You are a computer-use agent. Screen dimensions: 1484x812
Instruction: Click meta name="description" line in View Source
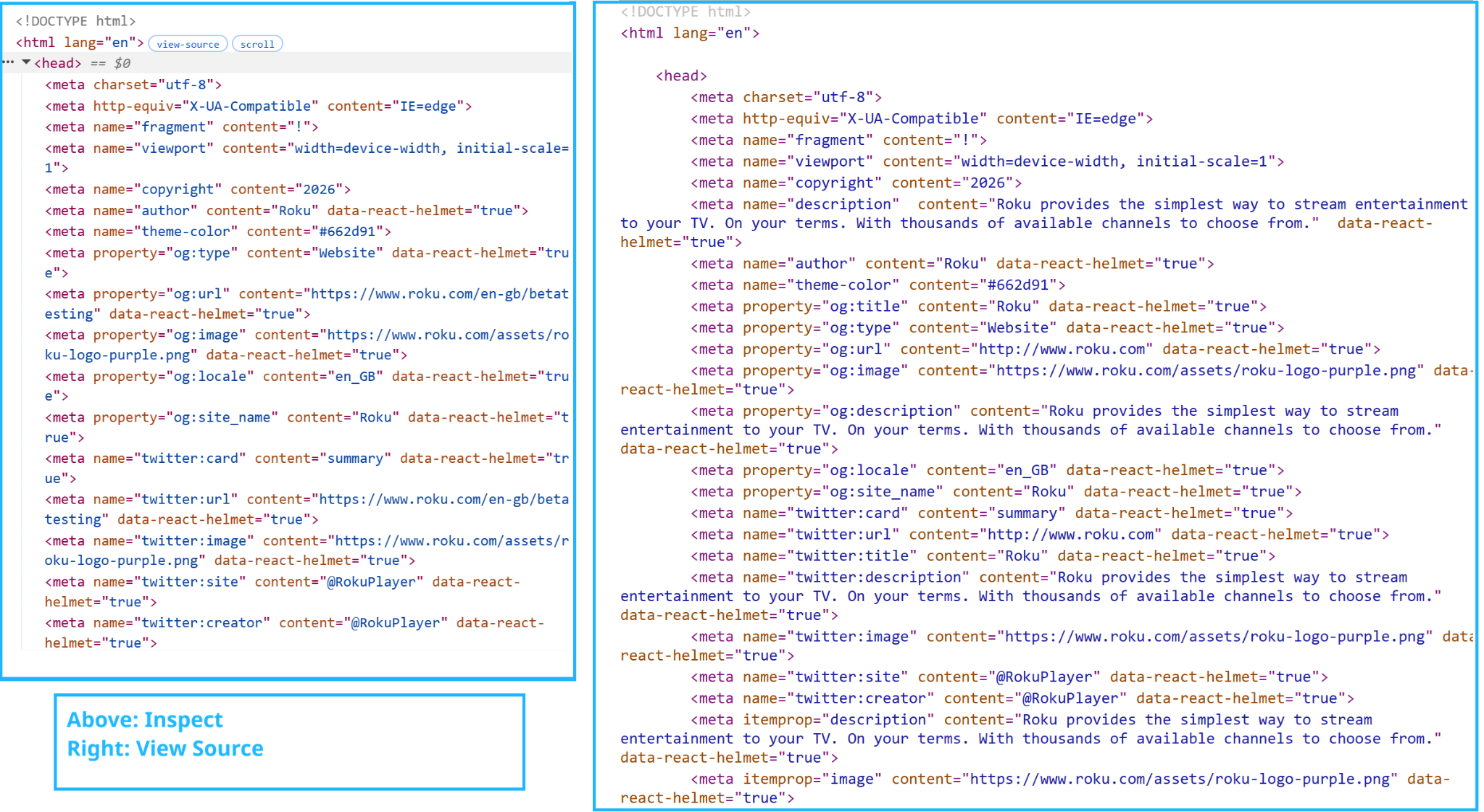click(x=1044, y=223)
